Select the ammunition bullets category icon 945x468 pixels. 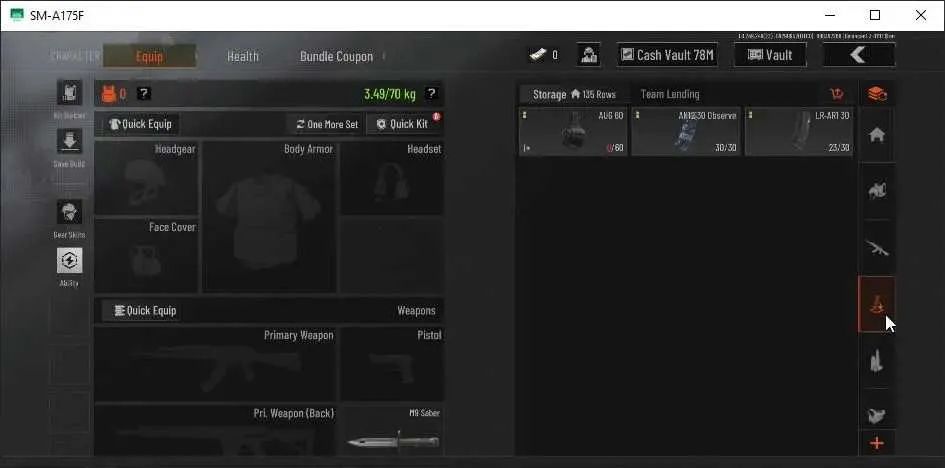pos(876,361)
